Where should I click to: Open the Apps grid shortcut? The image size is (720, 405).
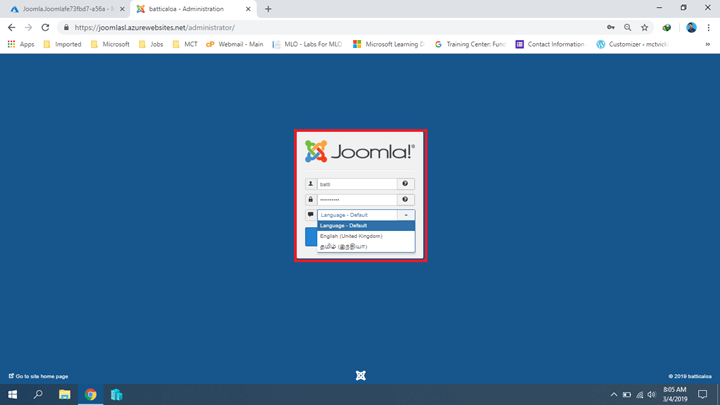tap(21, 44)
